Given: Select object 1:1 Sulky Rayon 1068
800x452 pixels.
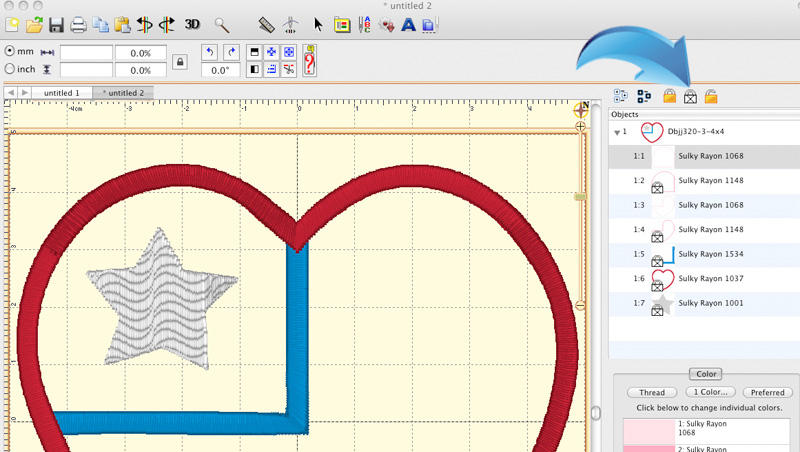Looking at the screenshot, I should coord(704,156).
